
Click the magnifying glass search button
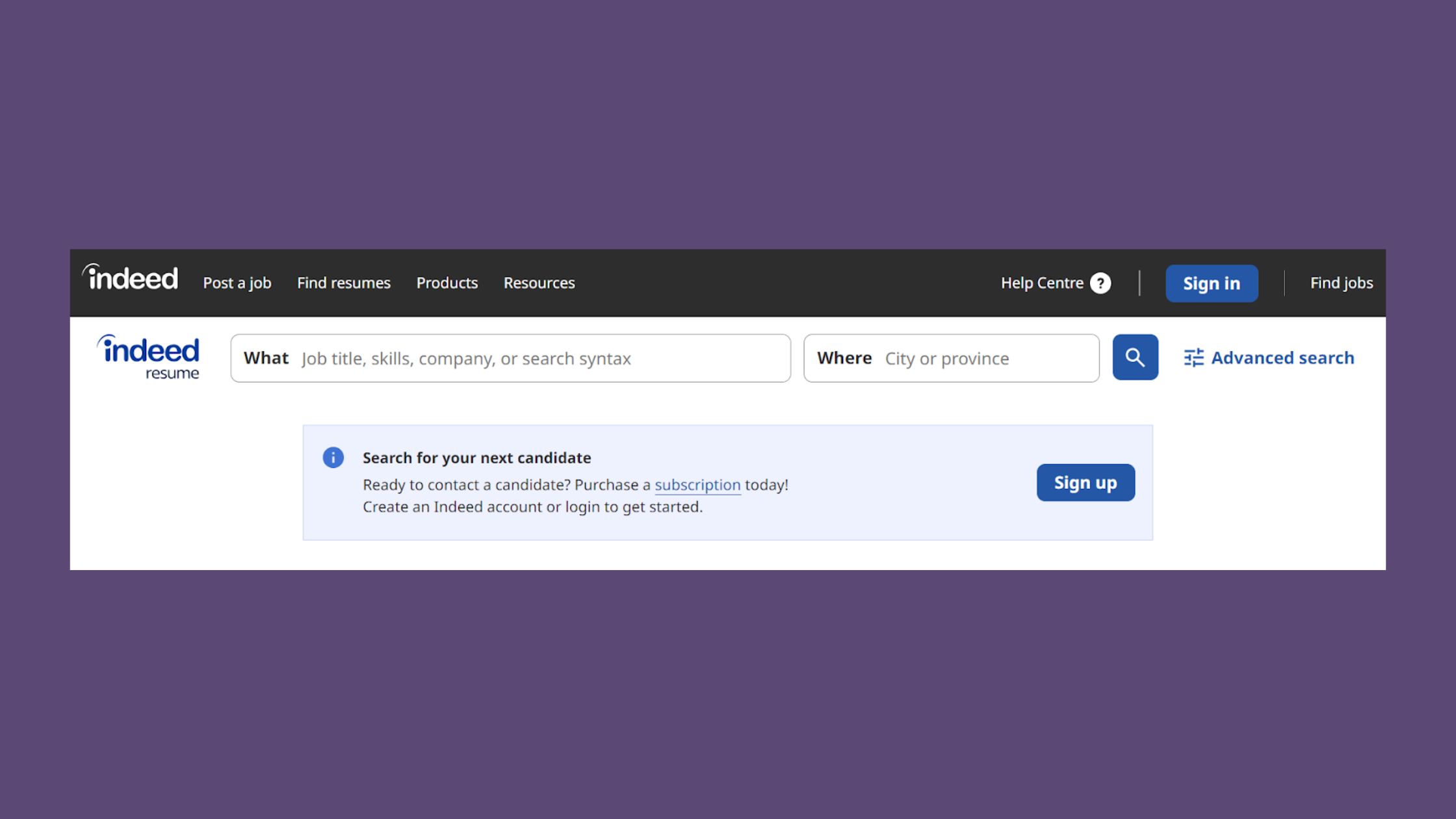1135,357
